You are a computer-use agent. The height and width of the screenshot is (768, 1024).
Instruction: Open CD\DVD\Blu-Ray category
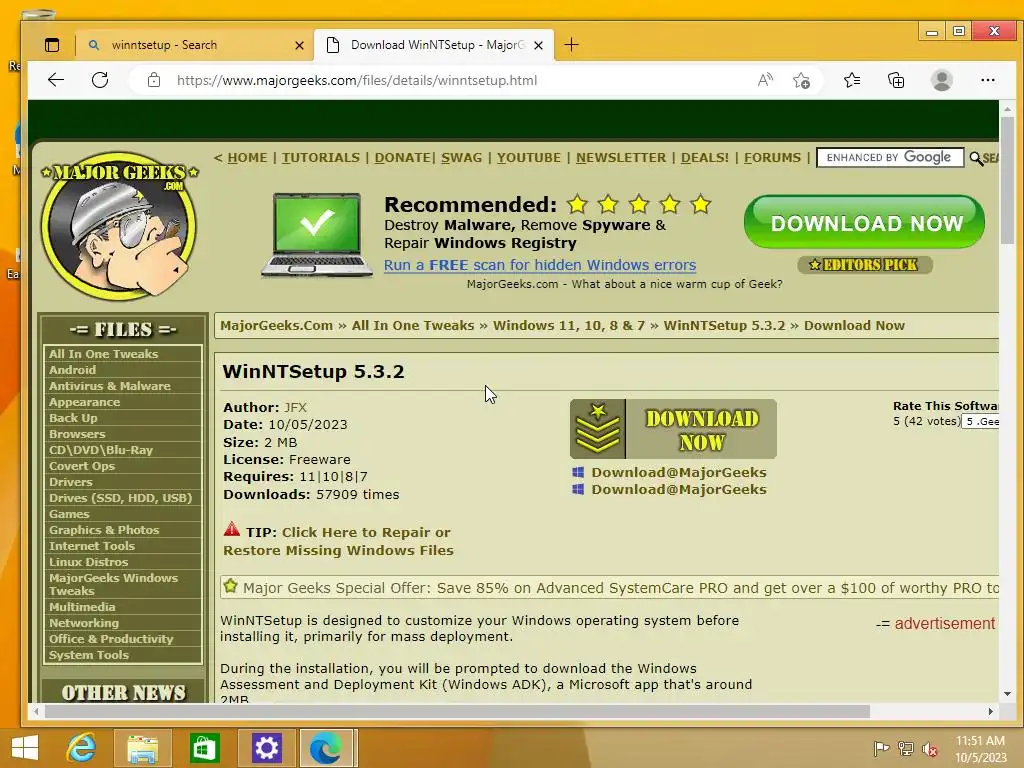click(x=101, y=450)
